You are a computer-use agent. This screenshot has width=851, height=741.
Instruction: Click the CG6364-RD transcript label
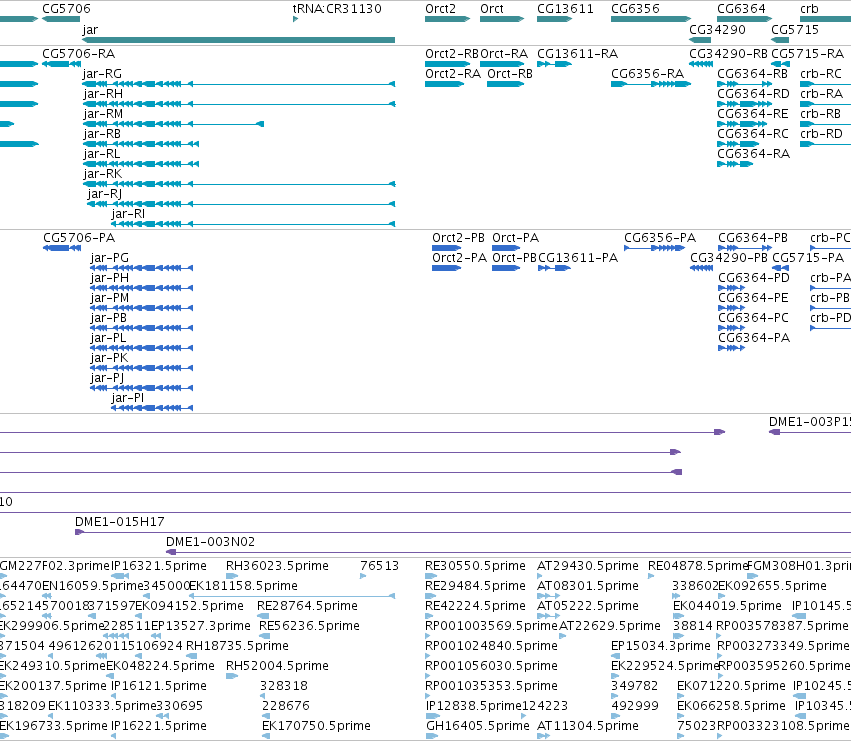[x=753, y=94]
